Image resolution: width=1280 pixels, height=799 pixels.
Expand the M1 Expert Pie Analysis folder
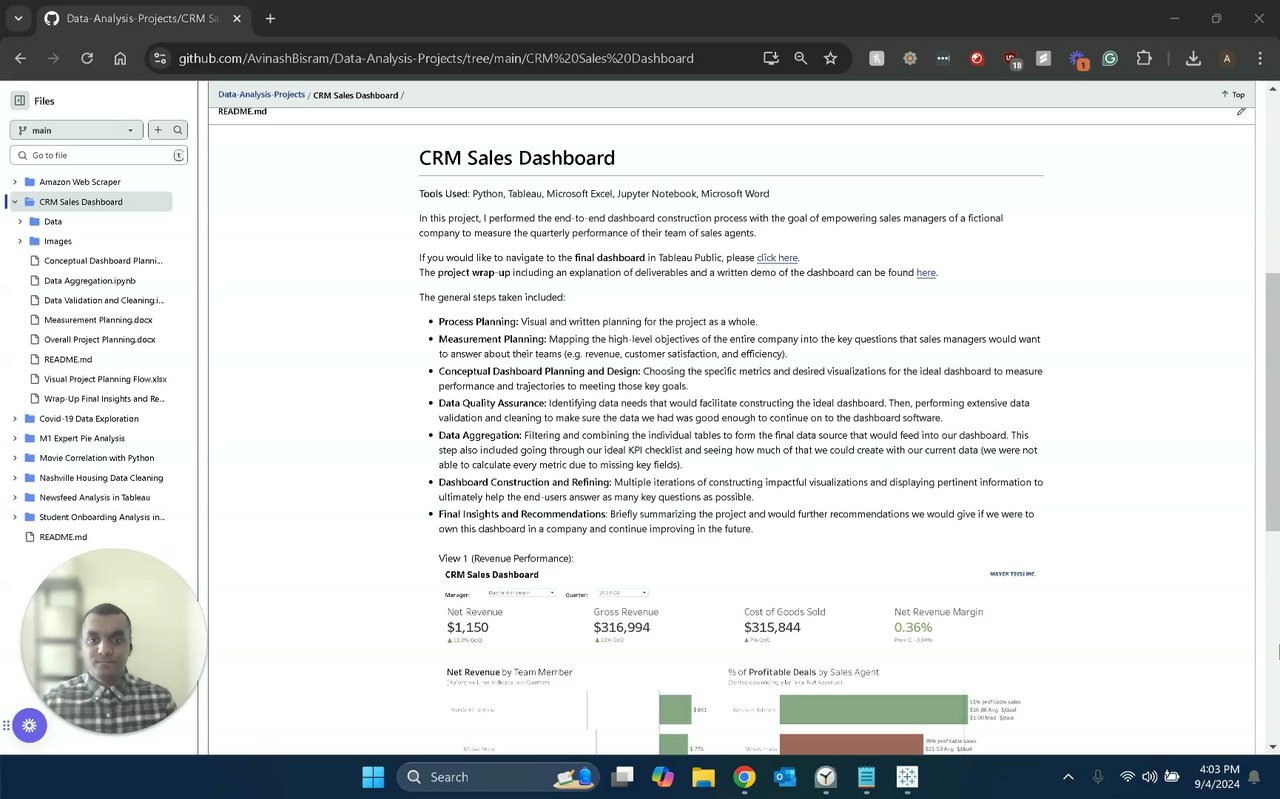coord(15,438)
